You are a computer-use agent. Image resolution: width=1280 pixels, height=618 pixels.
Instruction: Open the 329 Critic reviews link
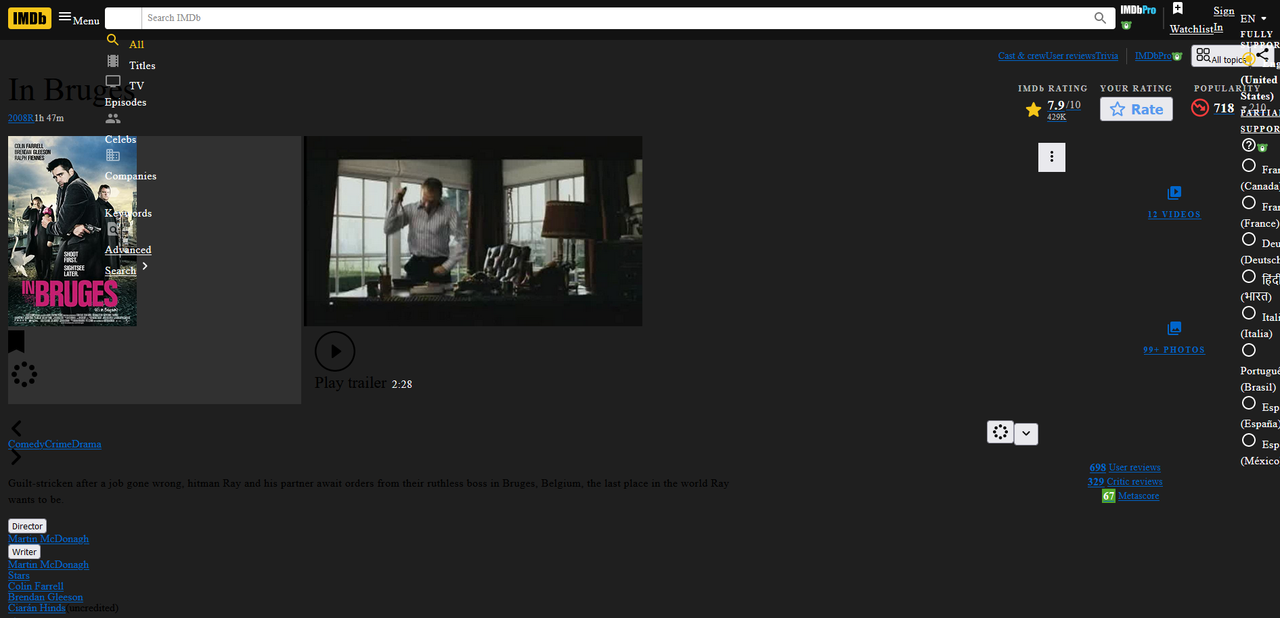click(1125, 482)
